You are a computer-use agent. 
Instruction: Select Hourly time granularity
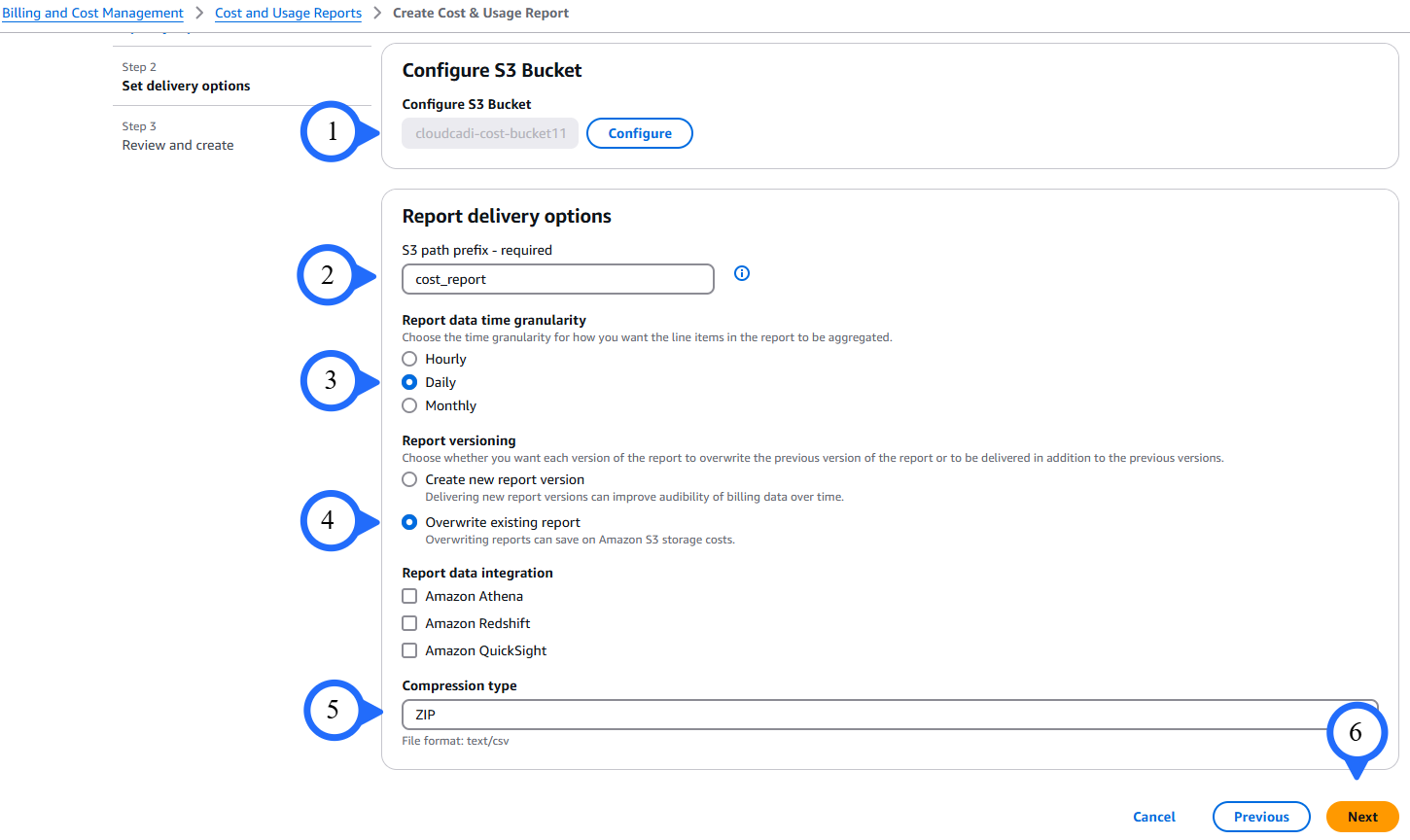coord(409,358)
